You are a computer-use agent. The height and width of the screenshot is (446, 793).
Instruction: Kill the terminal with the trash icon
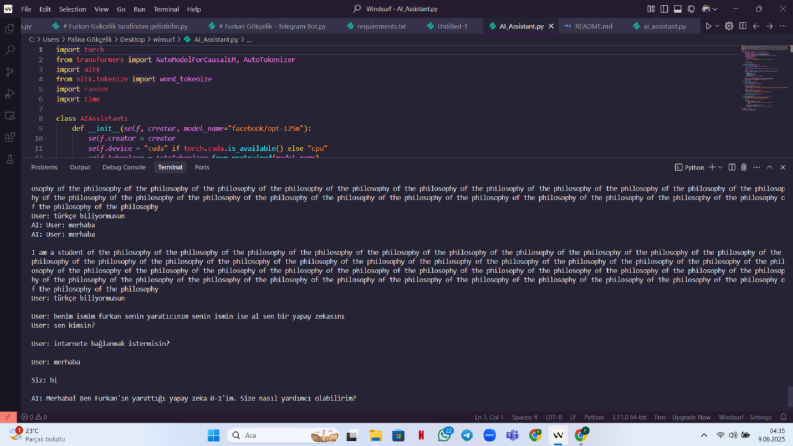tap(744, 167)
